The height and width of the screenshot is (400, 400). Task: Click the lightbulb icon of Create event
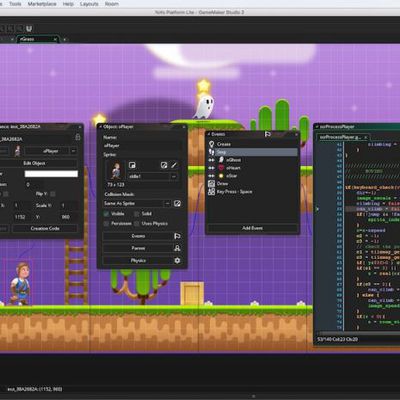coord(211,144)
